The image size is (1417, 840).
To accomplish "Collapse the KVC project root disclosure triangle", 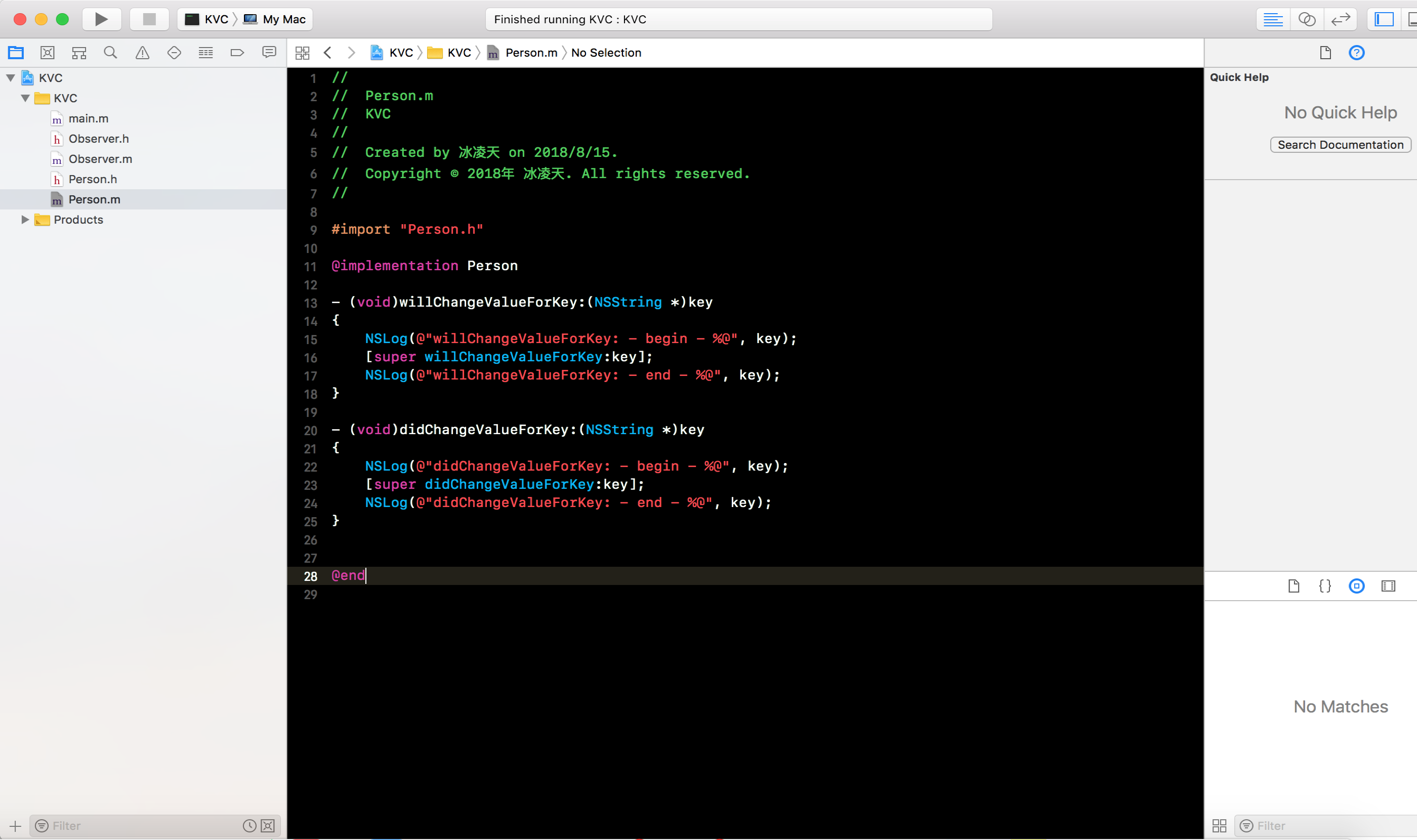I will tap(11, 77).
